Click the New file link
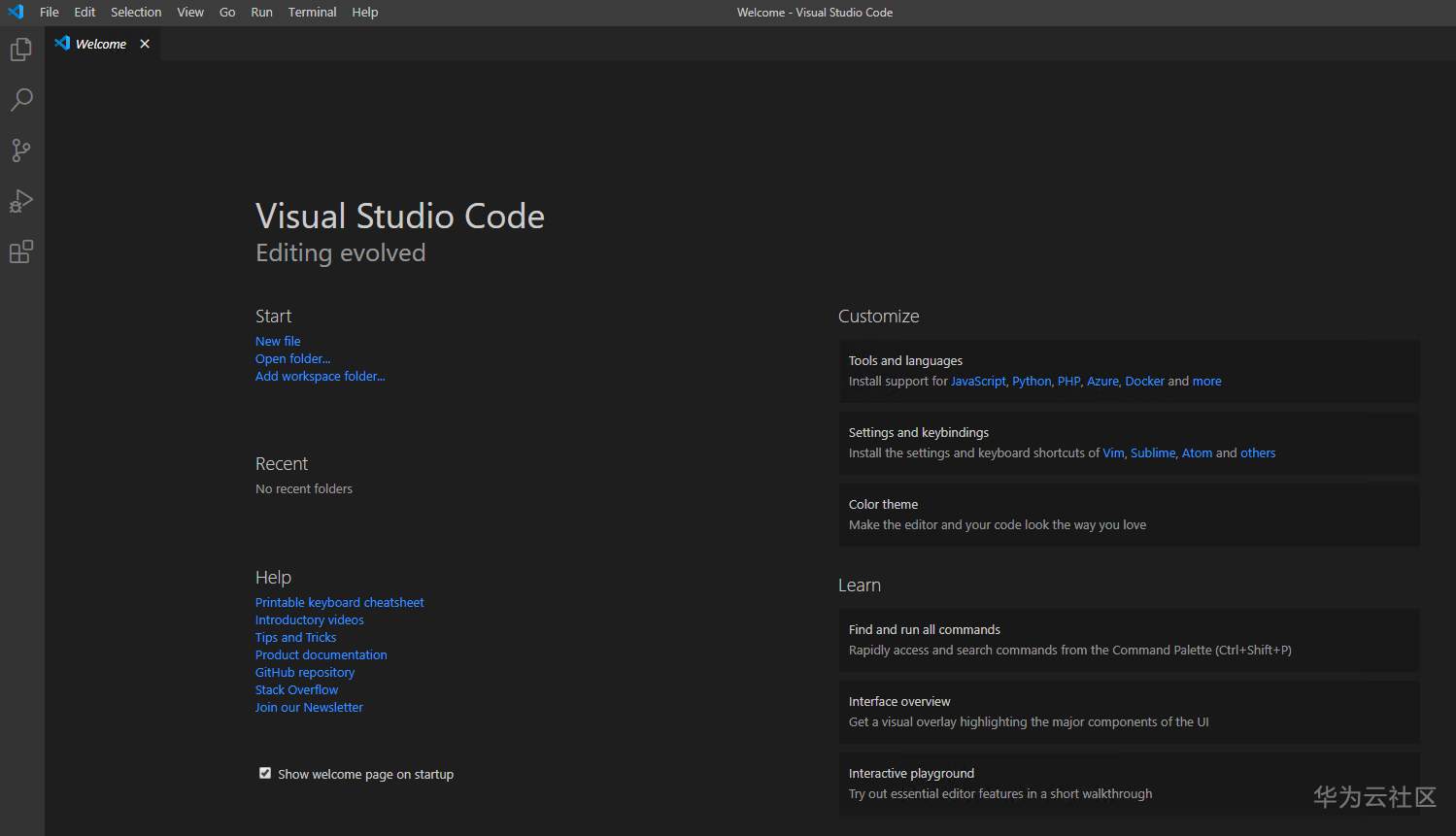1456x836 pixels. tap(278, 341)
